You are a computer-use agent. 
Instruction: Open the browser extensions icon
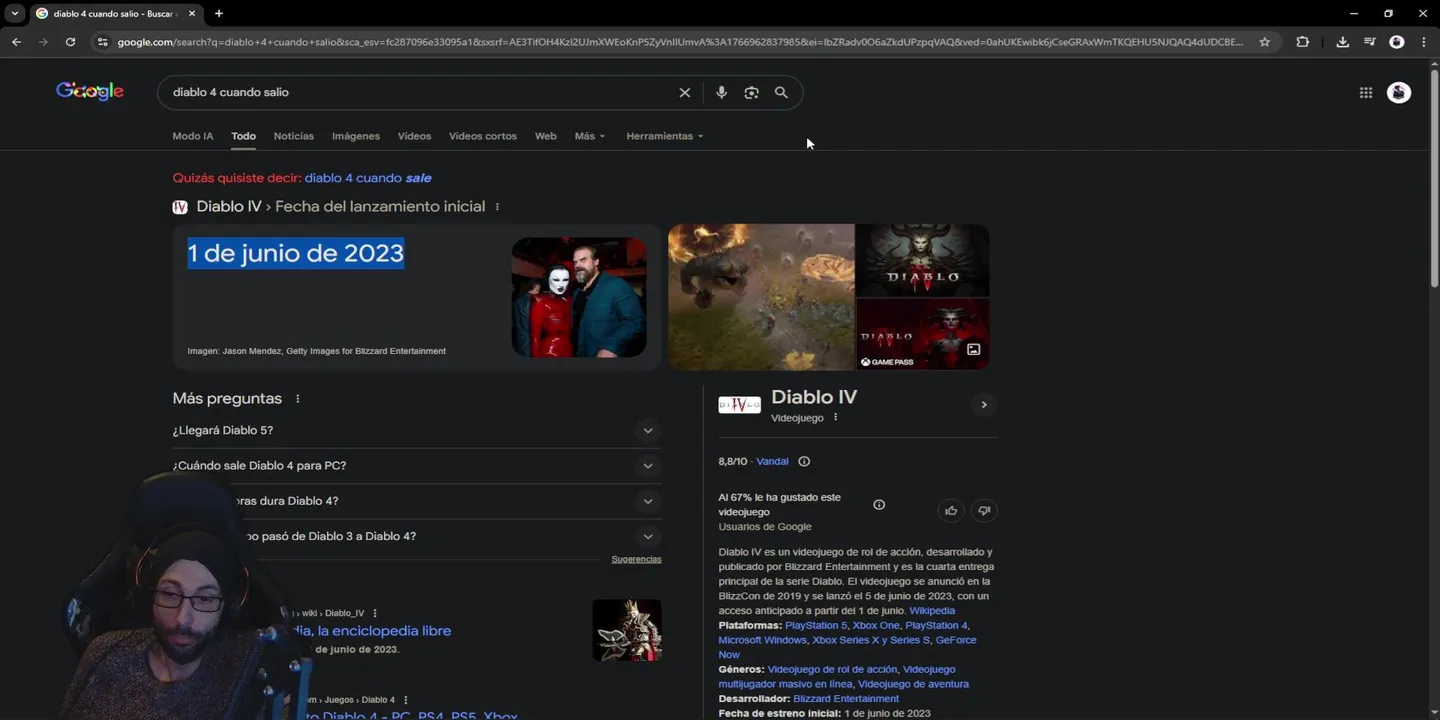[1302, 42]
